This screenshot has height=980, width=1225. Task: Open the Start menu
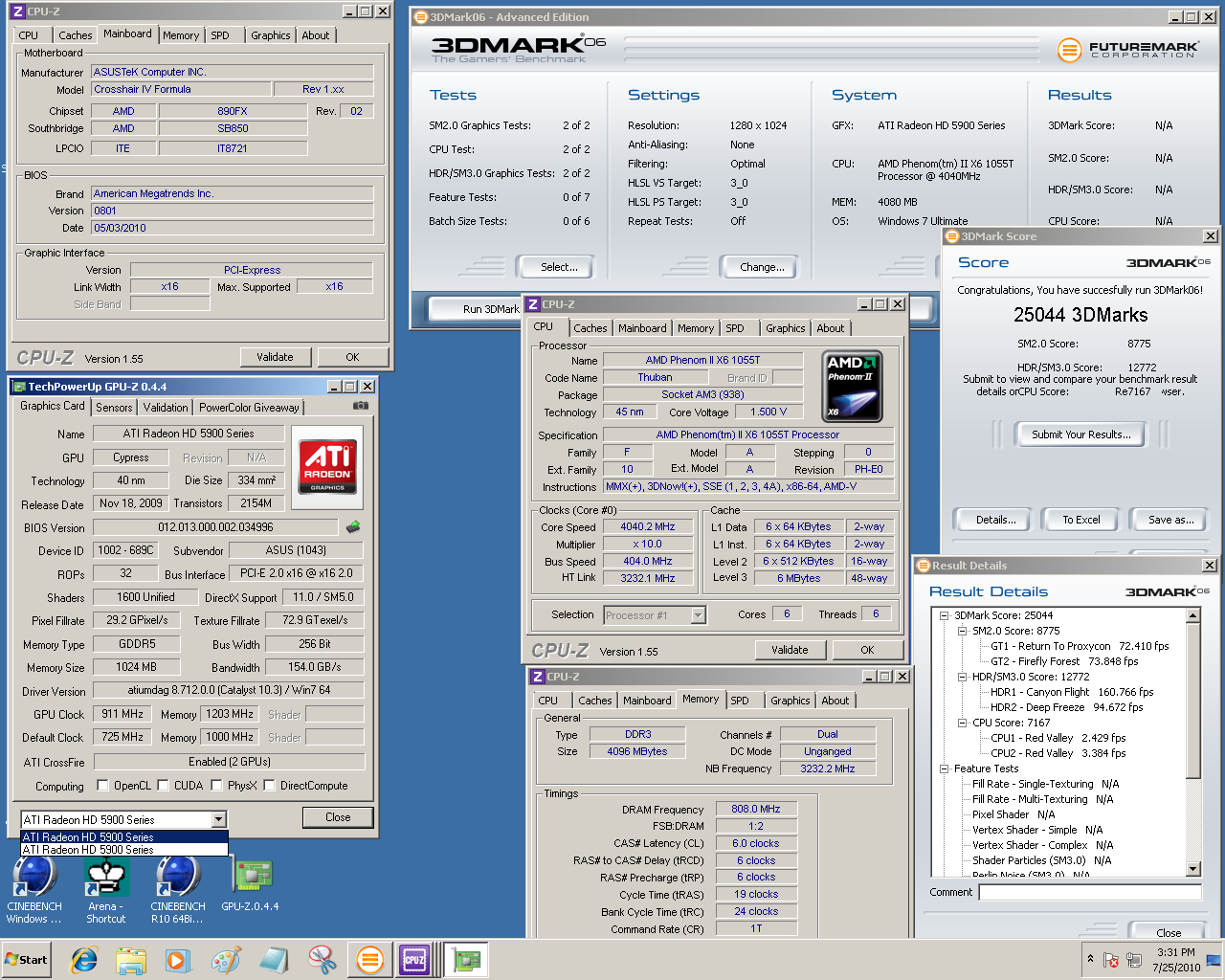[x=26, y=960]
